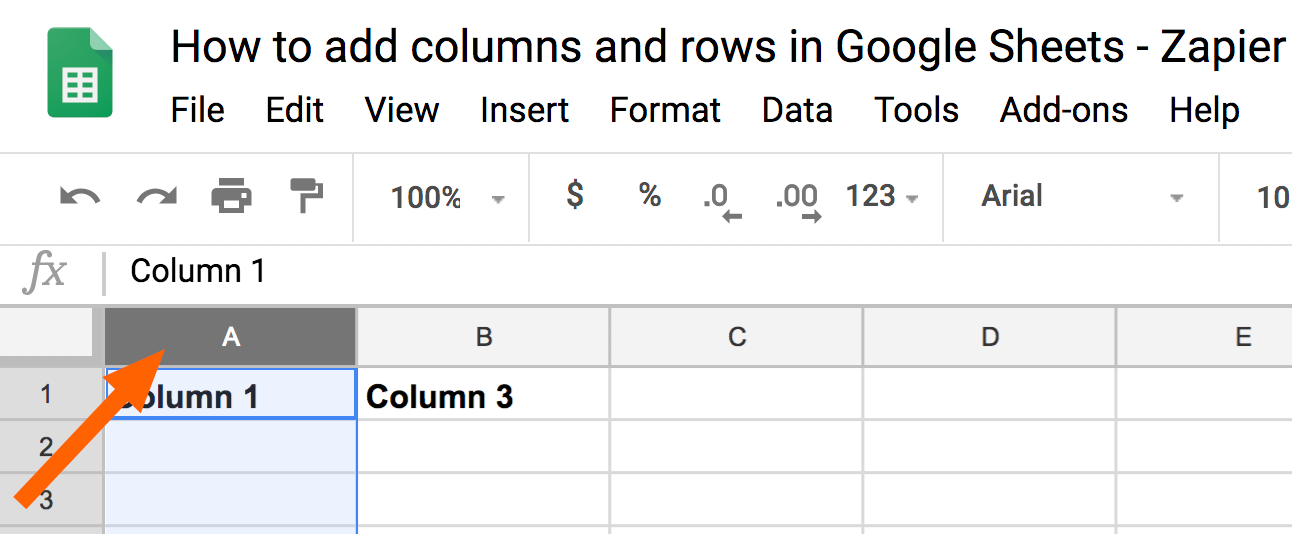
Task: Format as percent with % icon
Action: [650, 196]
